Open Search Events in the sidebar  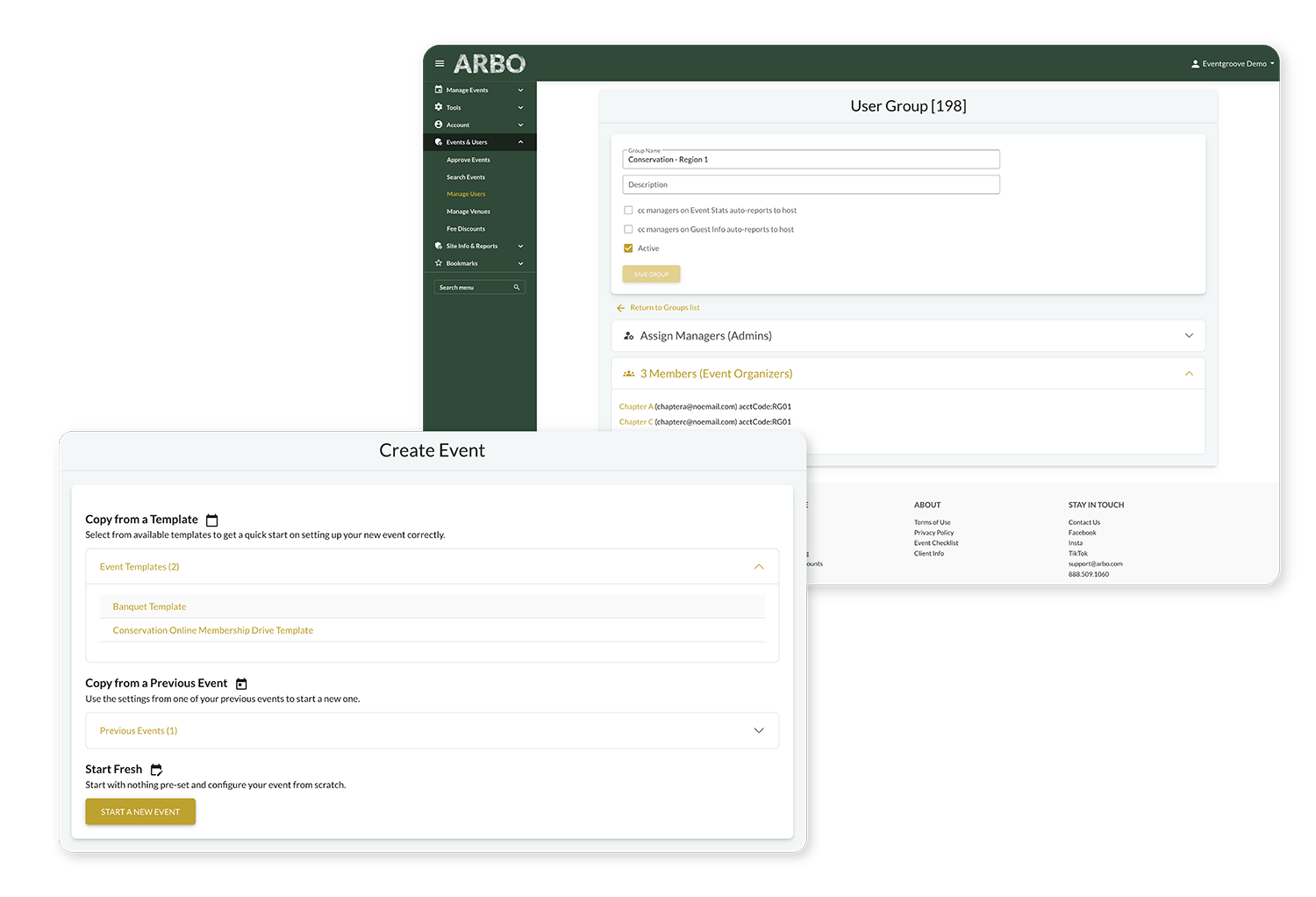466,177
